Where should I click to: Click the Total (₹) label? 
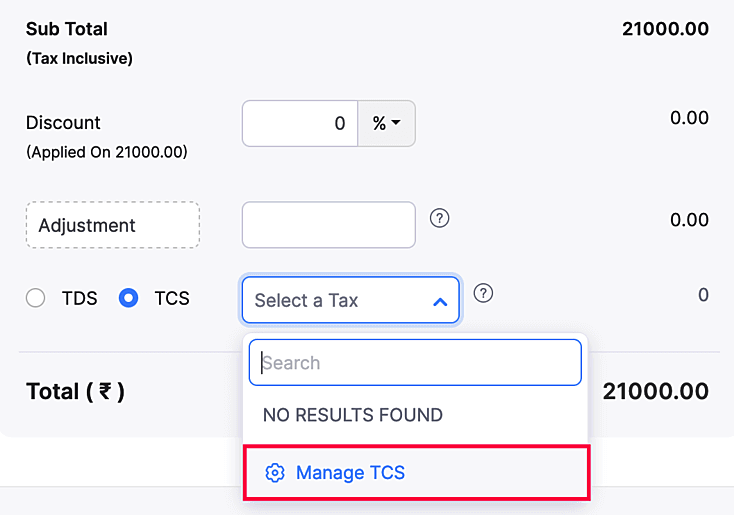[75, 391]
